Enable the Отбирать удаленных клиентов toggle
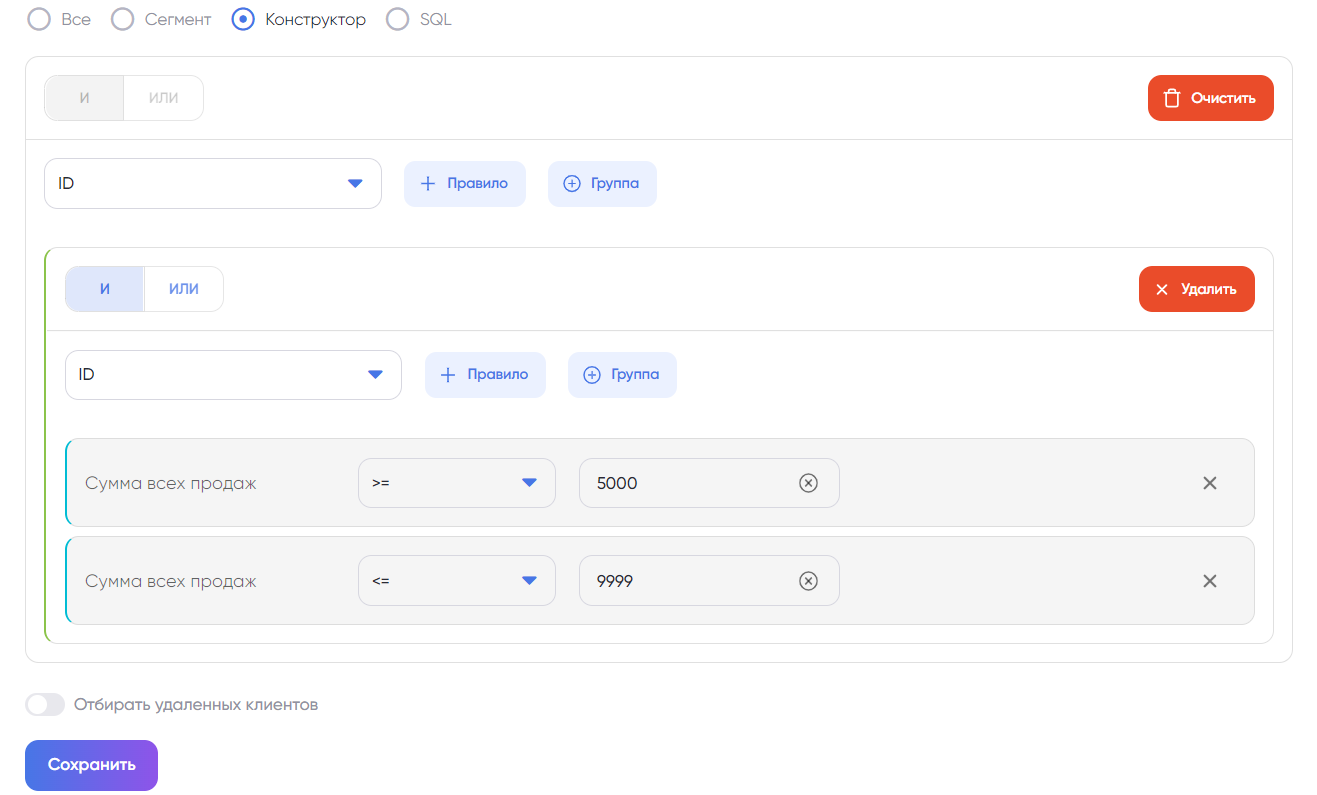The width and height of the screenshot is (1317, 795). [x=45, y=704]
